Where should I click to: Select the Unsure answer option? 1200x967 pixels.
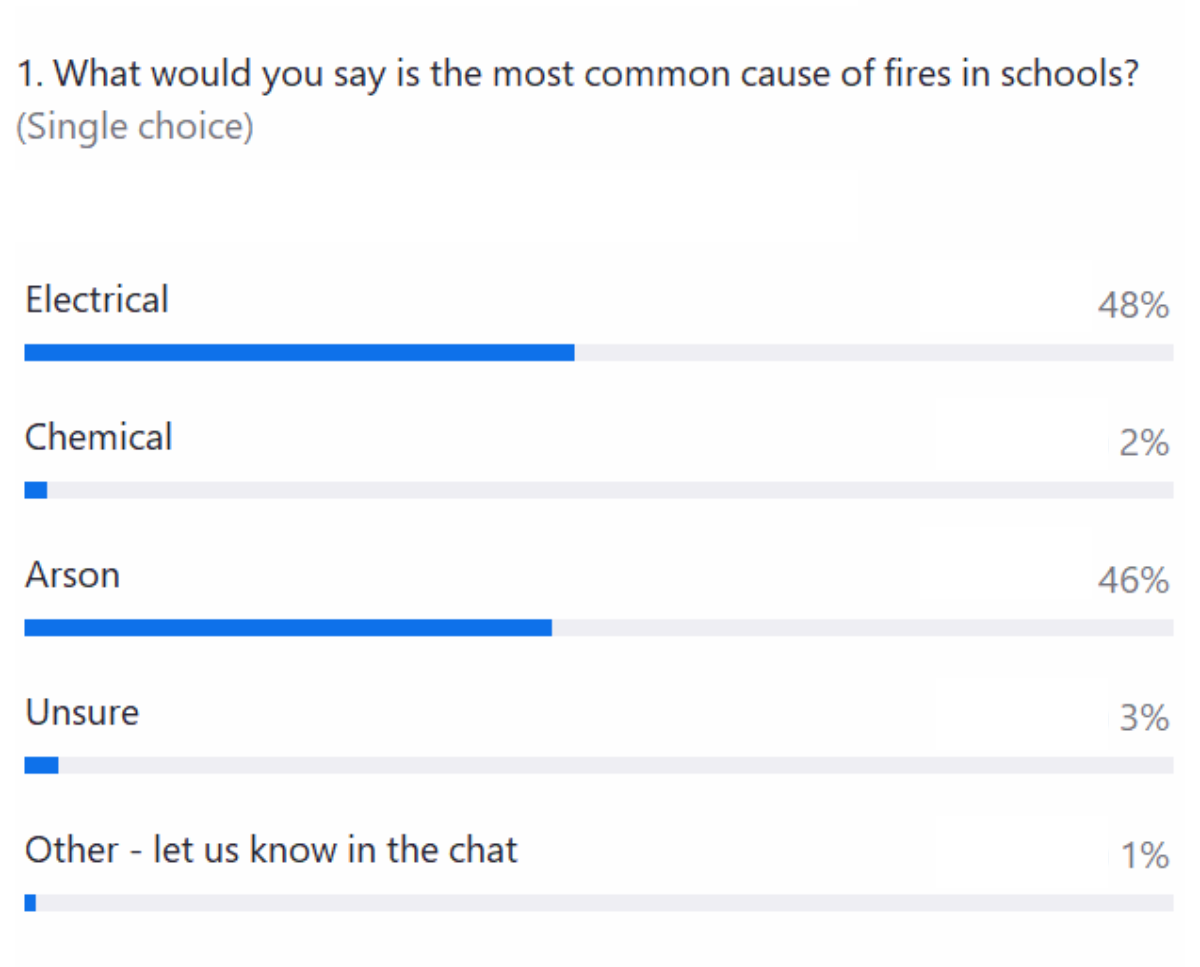(x=82, y=712)
